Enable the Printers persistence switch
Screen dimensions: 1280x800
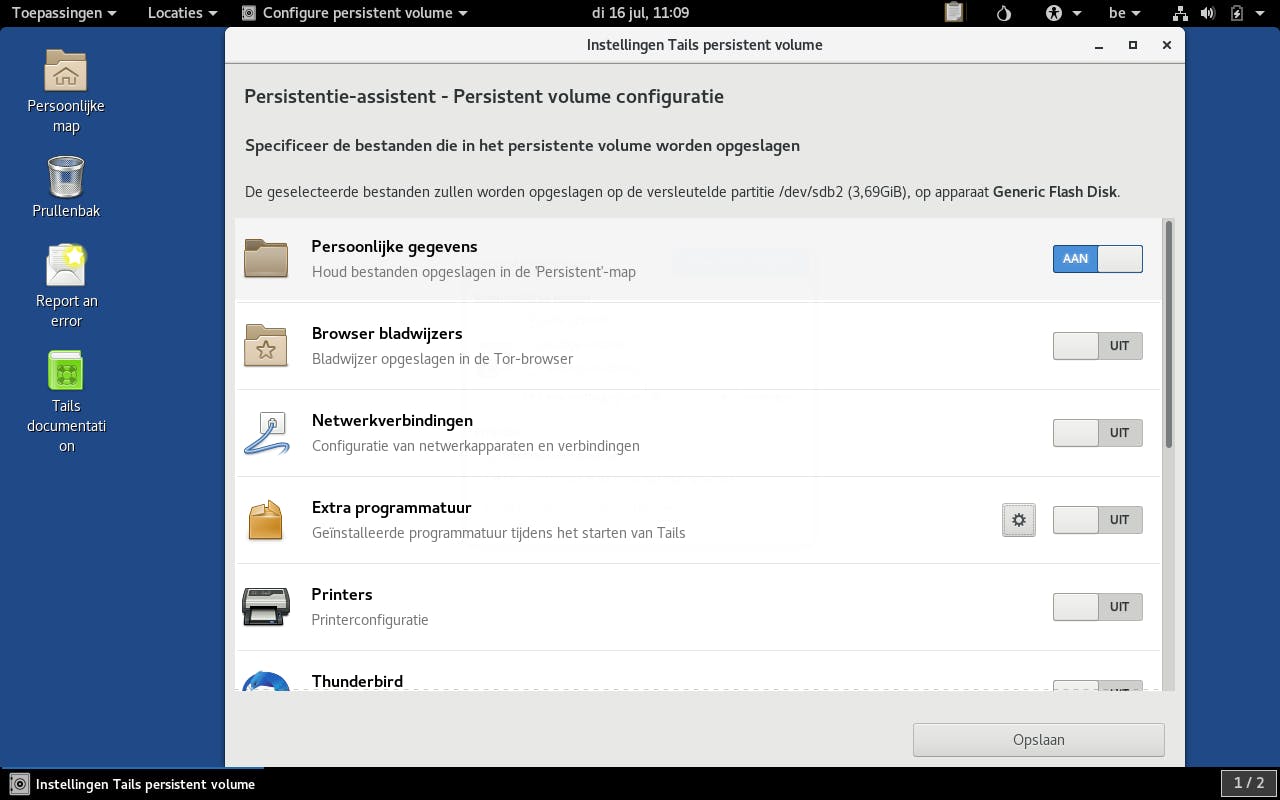(1097, 607)
